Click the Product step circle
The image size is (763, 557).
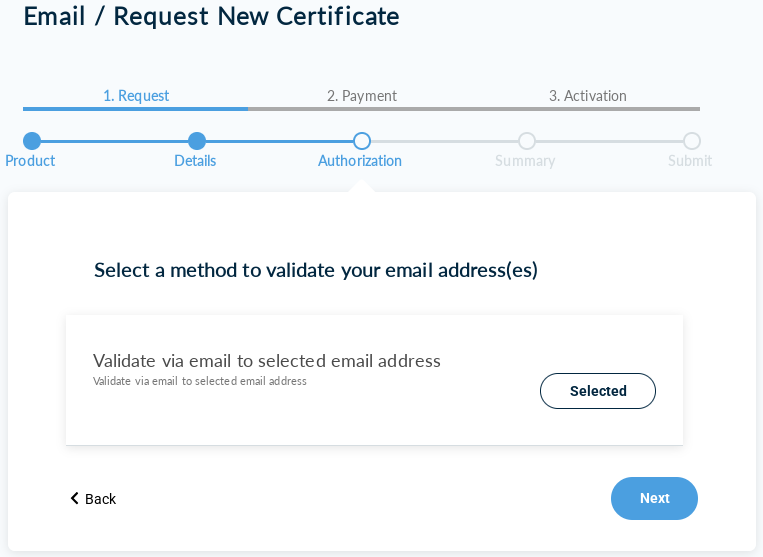pyautogui.click(x=32, y=141)
